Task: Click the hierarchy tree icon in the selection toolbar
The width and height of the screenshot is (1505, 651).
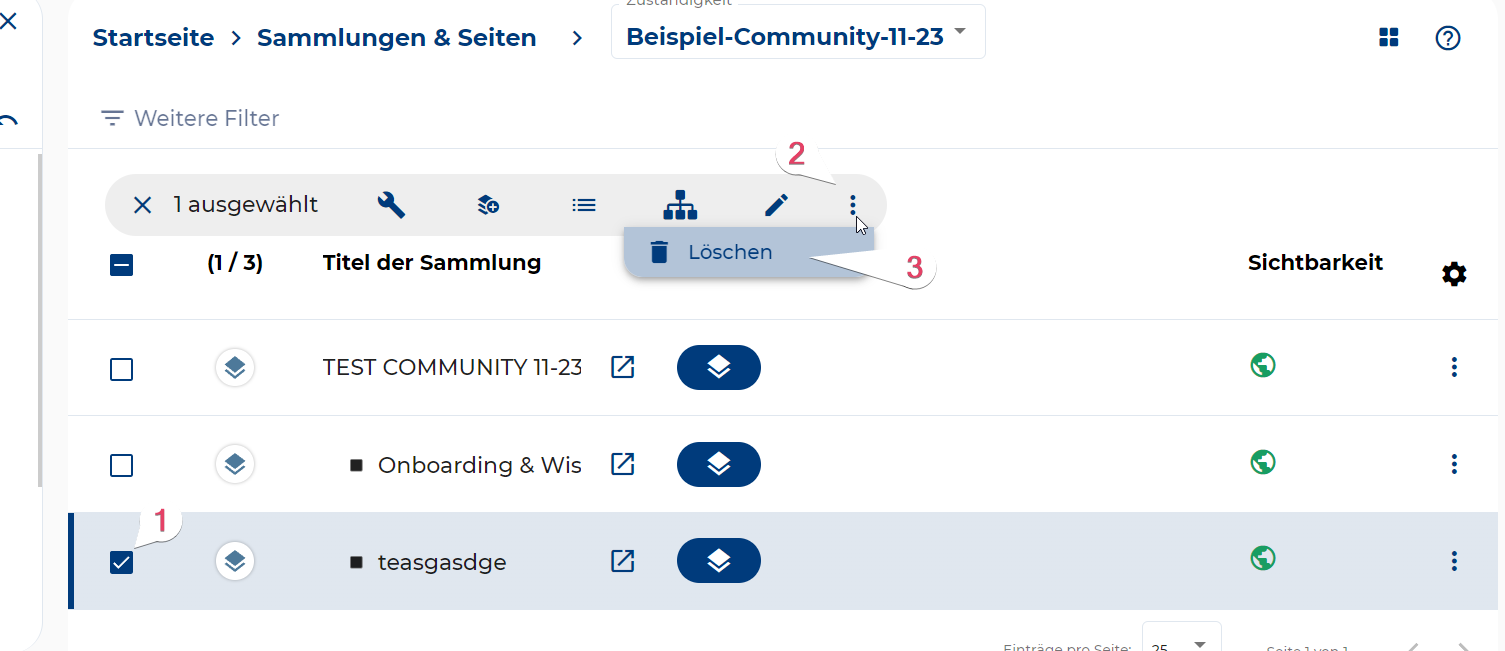Action: (680, 205)
